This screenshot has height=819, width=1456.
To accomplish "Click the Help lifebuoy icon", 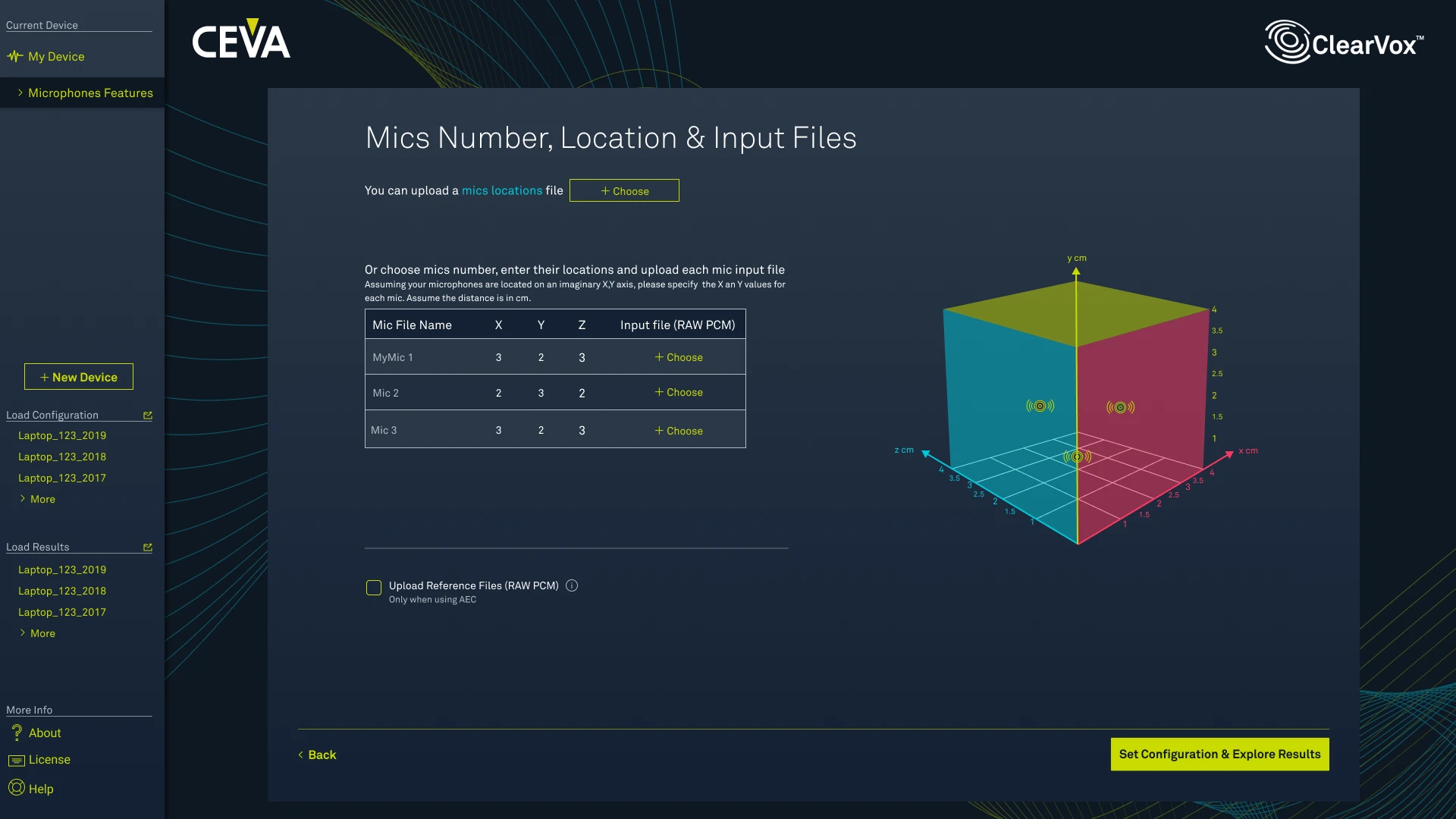I will click(x=17, y=788).
